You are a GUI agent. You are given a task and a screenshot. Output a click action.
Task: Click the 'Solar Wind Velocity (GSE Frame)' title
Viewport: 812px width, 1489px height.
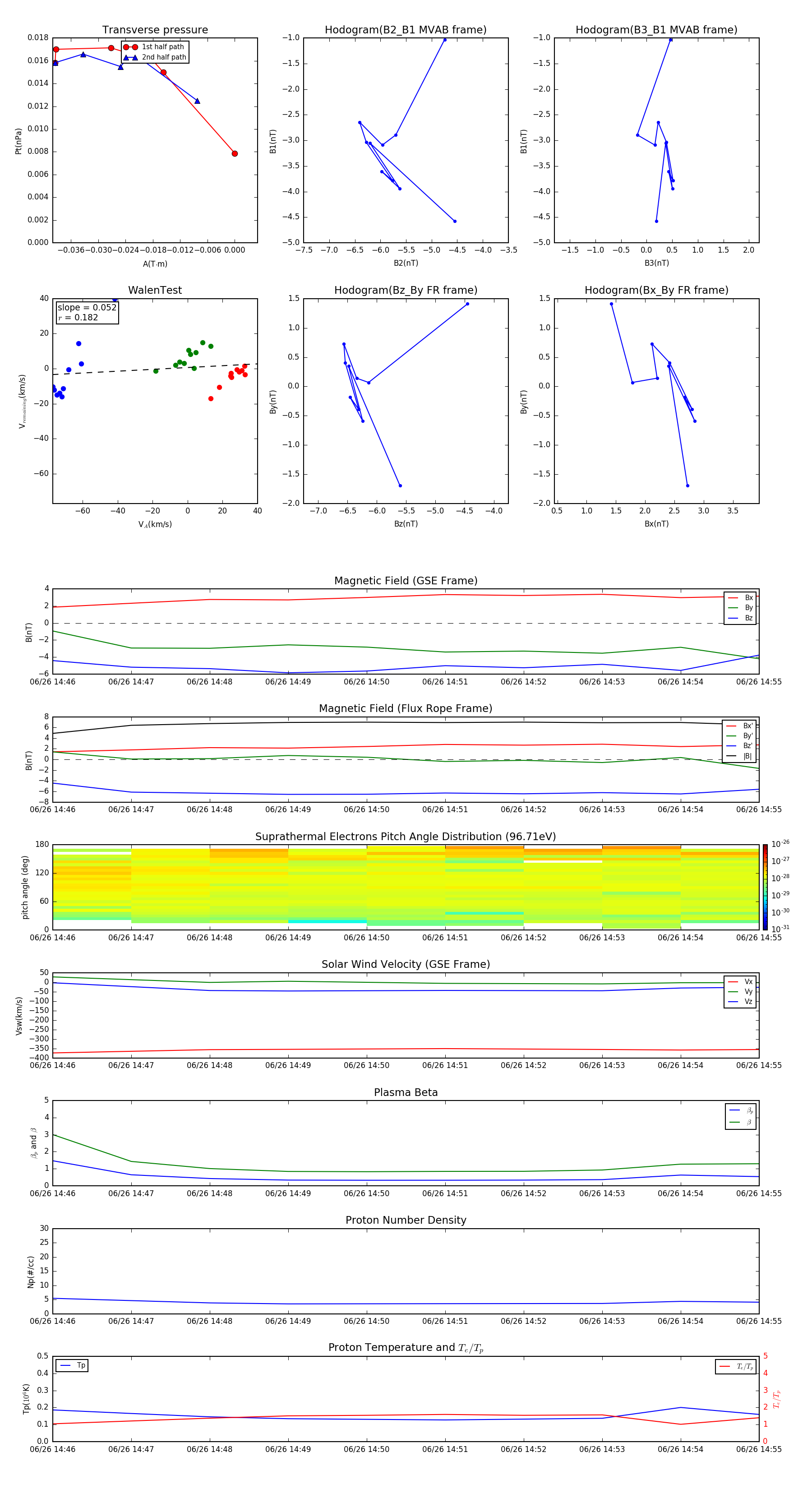tap(406, 965)
